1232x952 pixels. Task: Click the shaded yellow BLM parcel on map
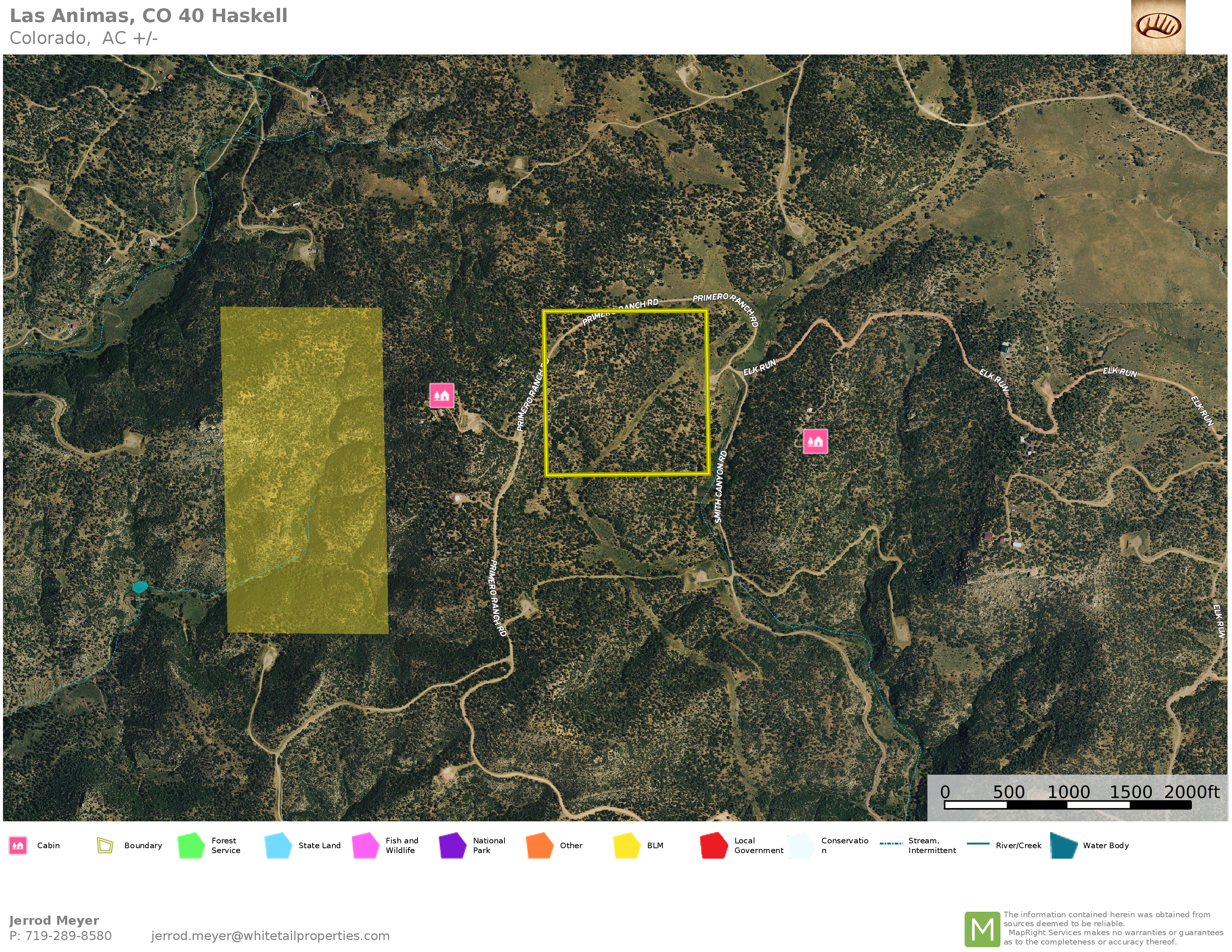[x=305, y=470]
